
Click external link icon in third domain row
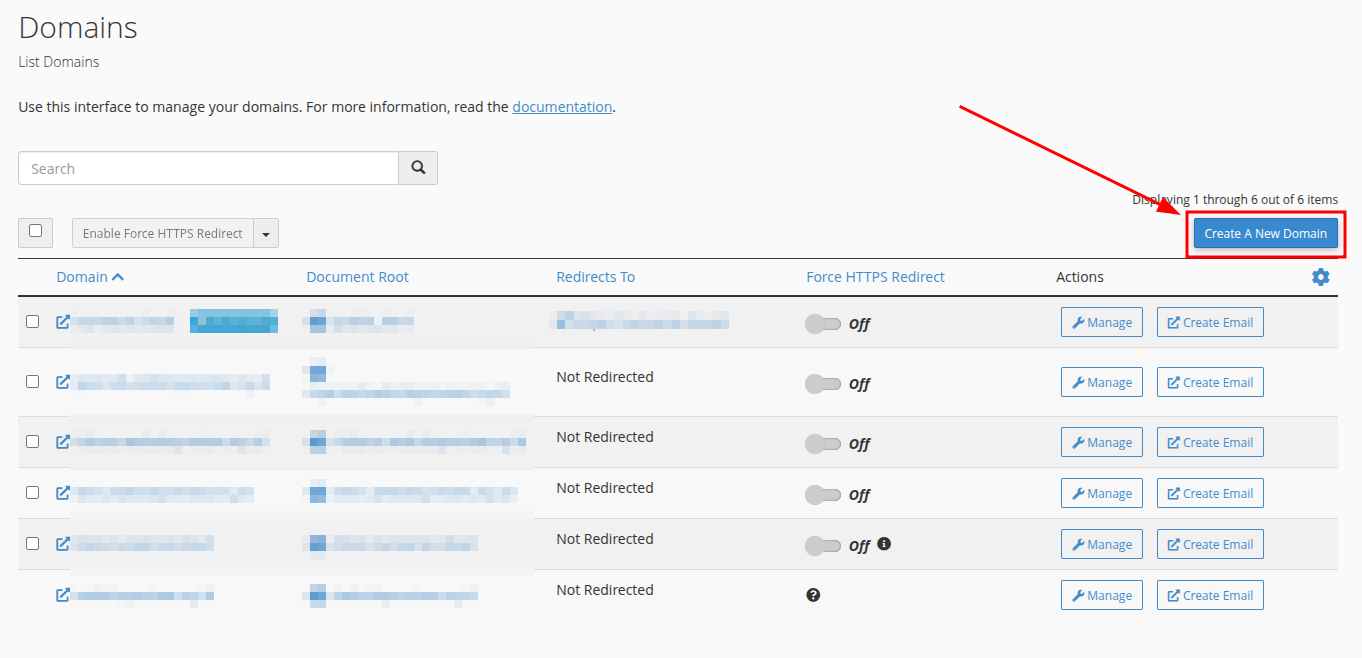(x=63, y=441)
